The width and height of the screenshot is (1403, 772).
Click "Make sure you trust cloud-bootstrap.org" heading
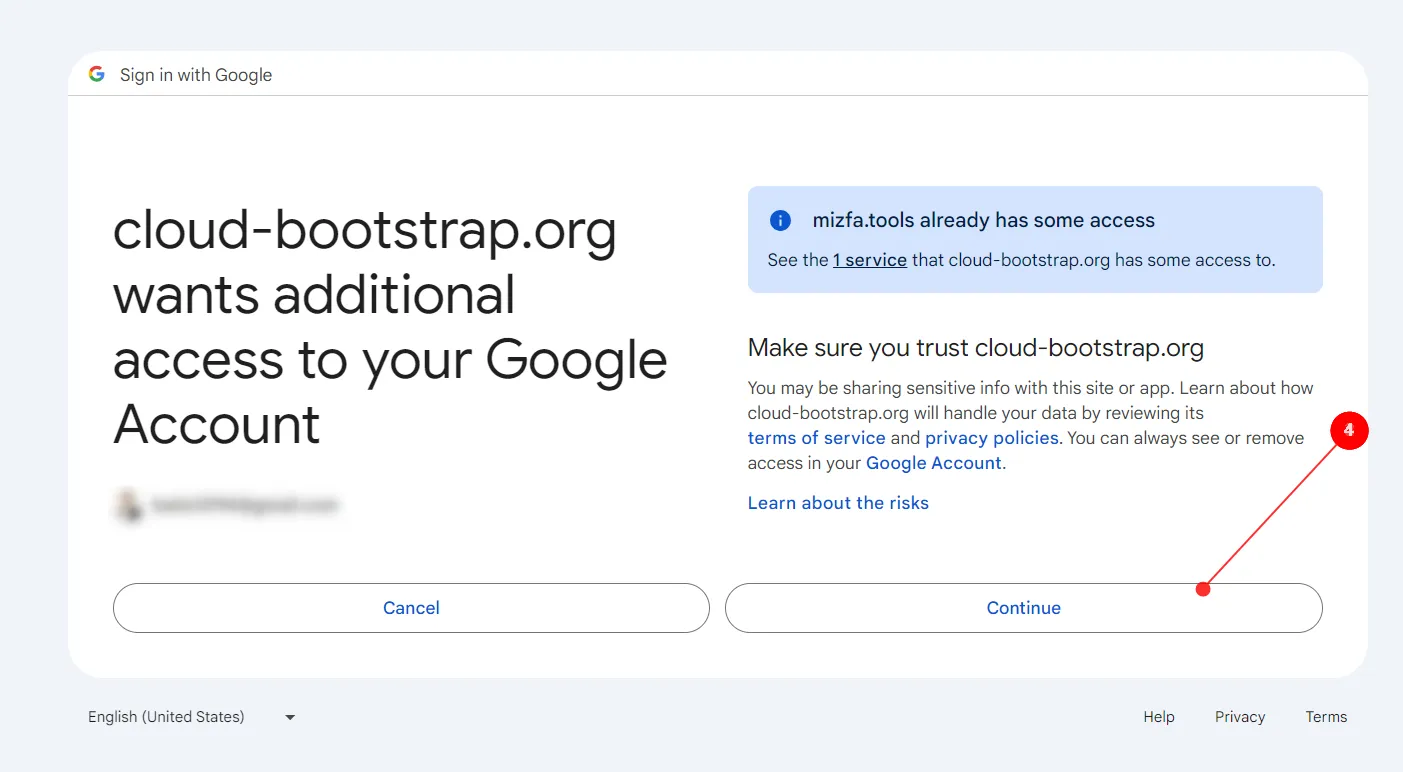[976, 348]
